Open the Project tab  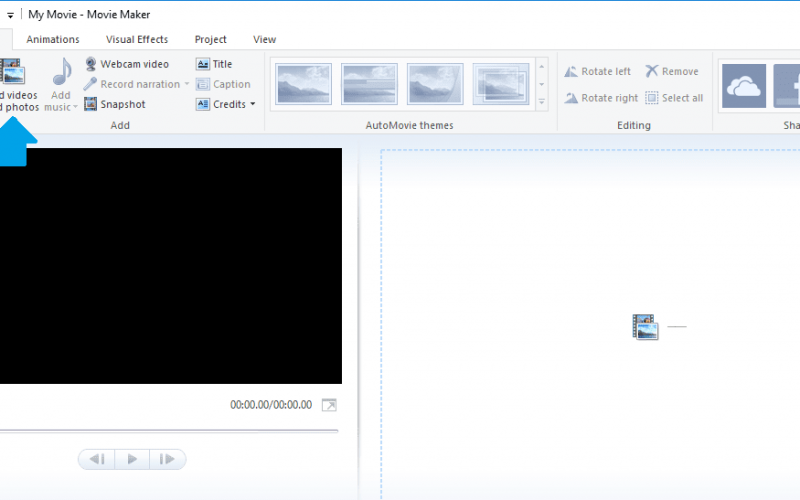(x=210, y=39)
